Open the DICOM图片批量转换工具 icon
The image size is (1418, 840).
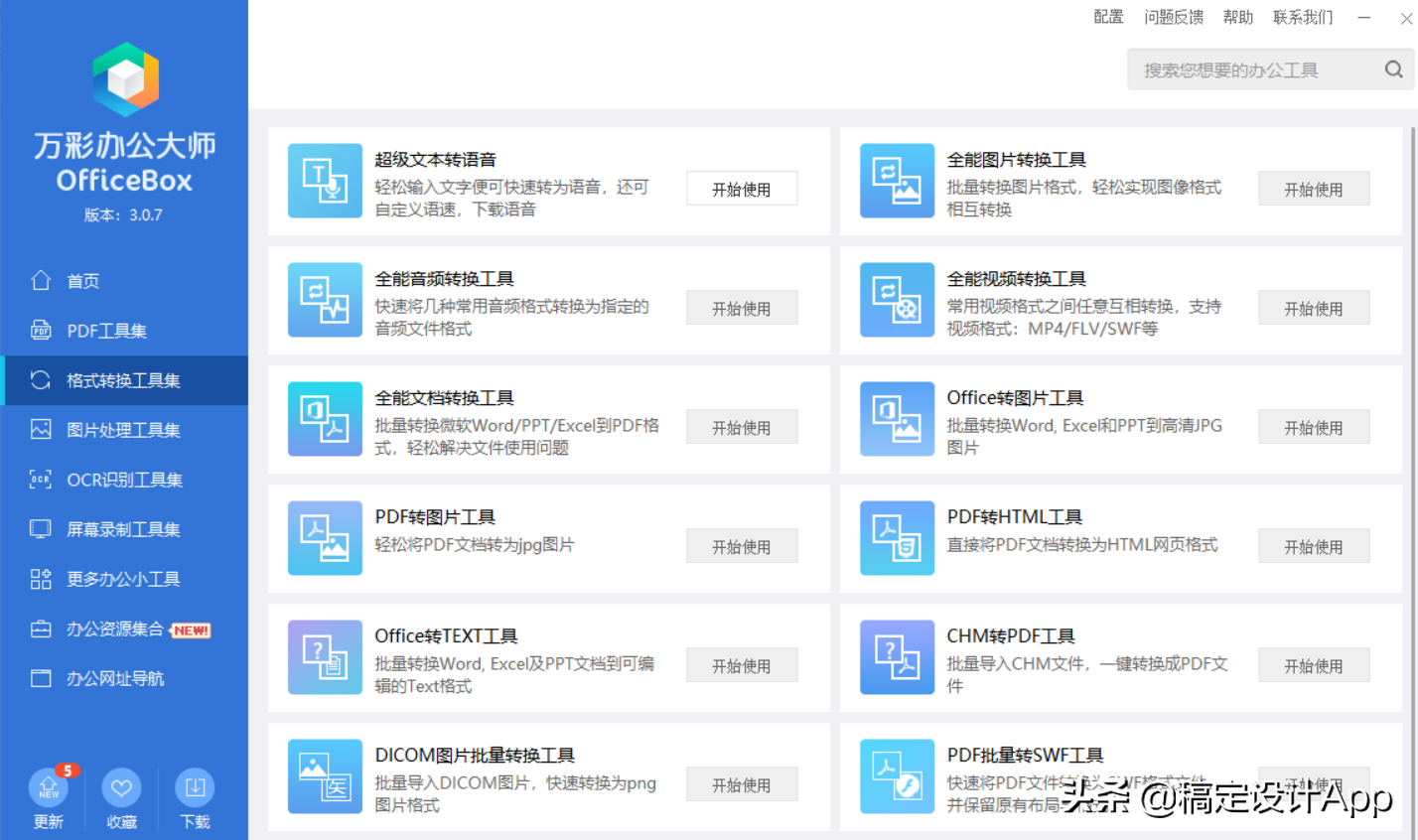click(325, 776)
